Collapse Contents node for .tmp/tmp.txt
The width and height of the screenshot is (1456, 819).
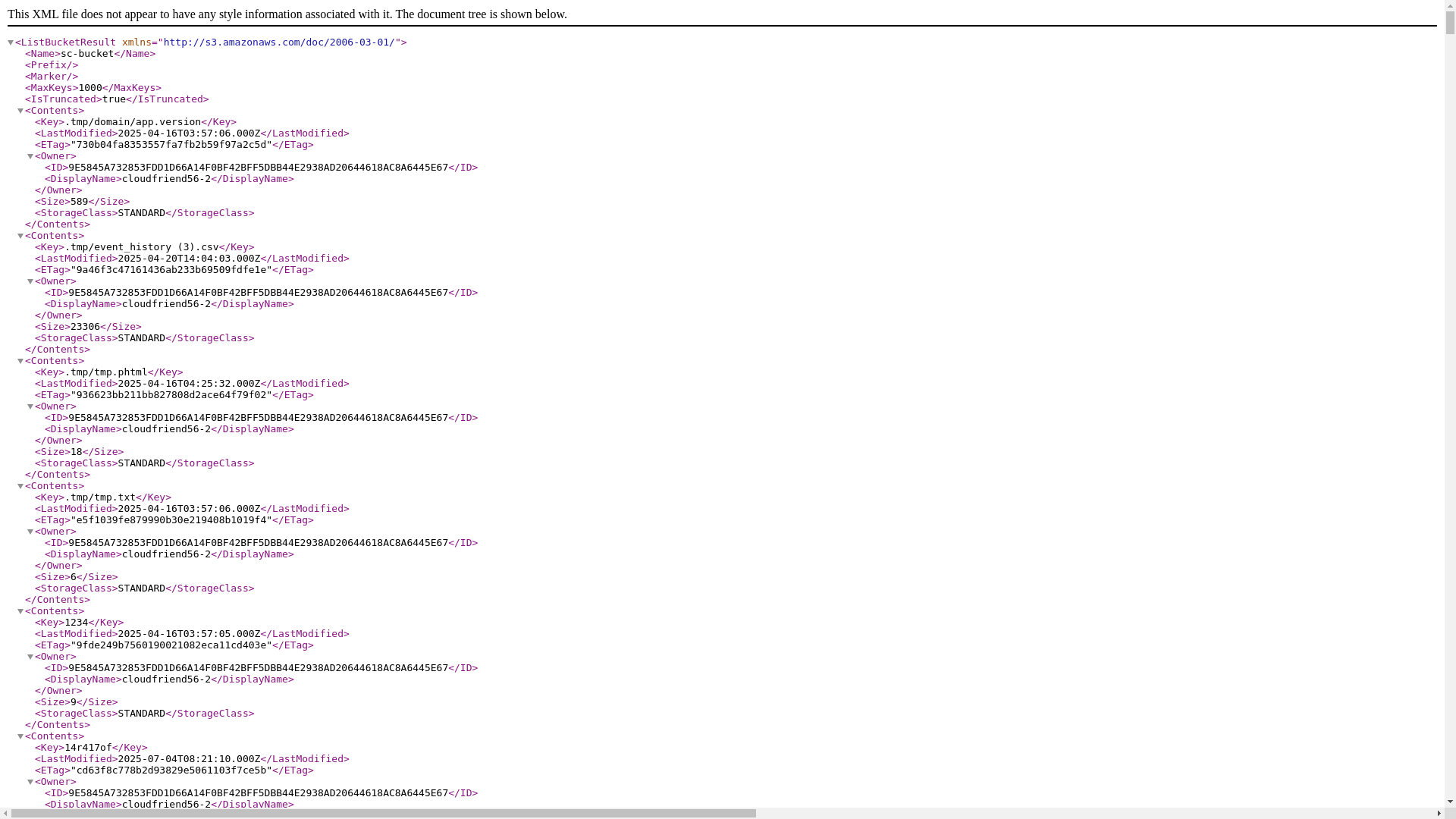pyautogui.click(x=20, y=486)
